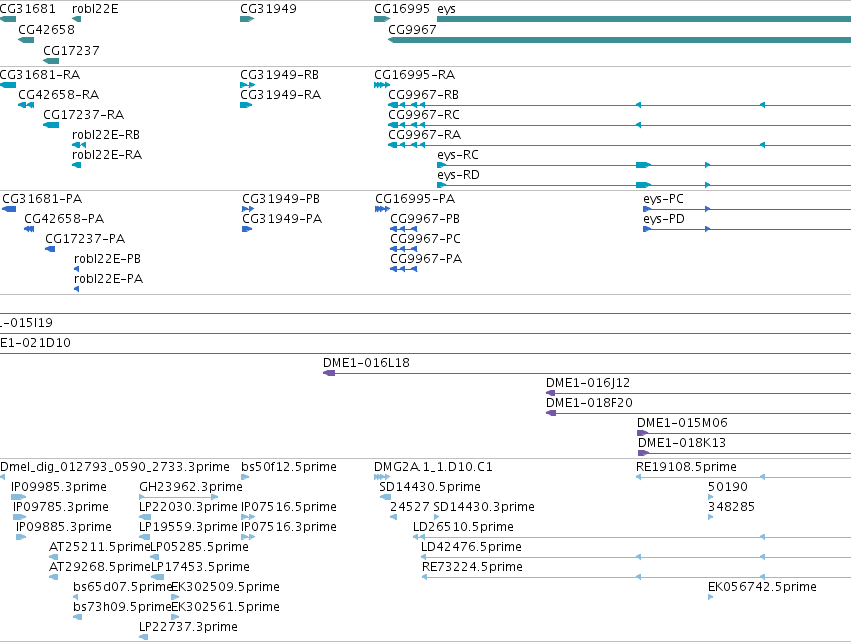
Task: Select transcript CG31681-RA
Action: (x=40, y=74)
